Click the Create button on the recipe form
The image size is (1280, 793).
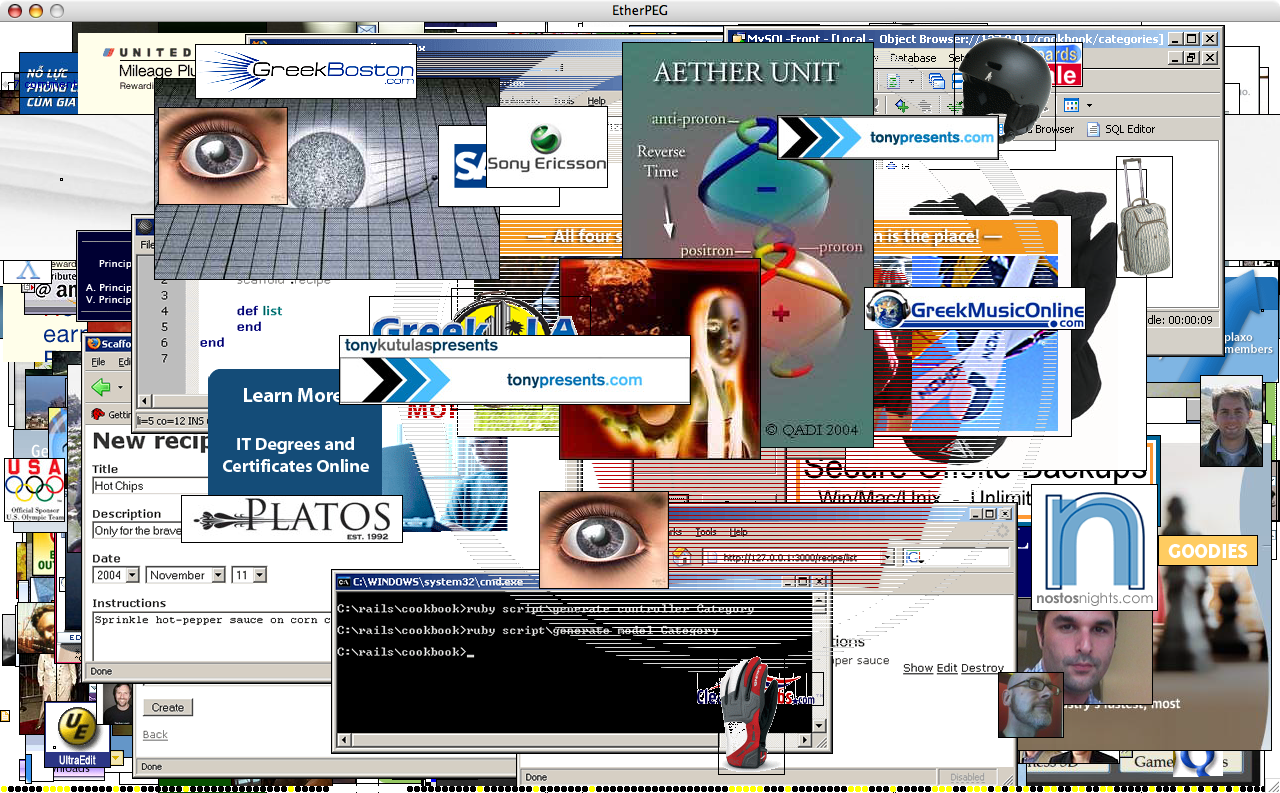coord(168,707)
